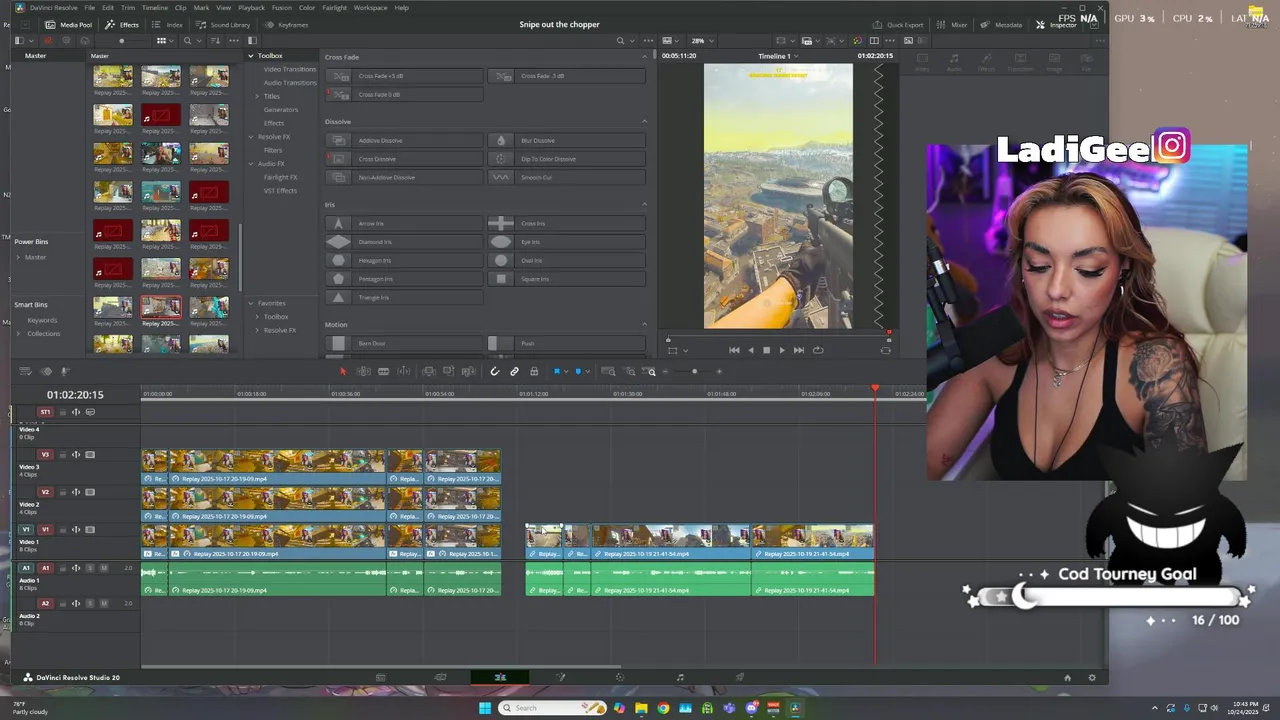Select the red arrow Selection tool

(x=343, y=371)
